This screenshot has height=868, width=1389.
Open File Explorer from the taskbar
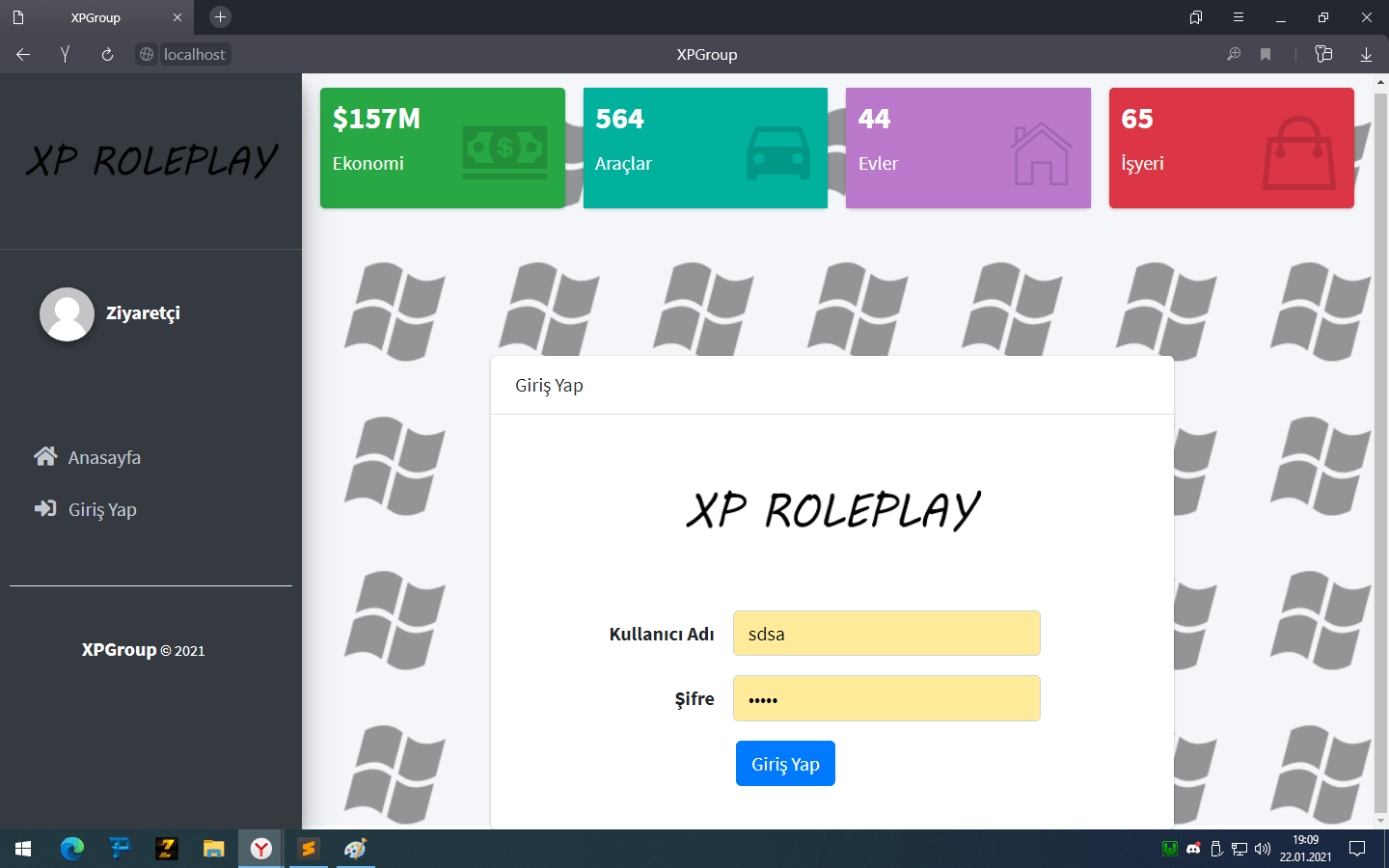(x=213, y=849)
